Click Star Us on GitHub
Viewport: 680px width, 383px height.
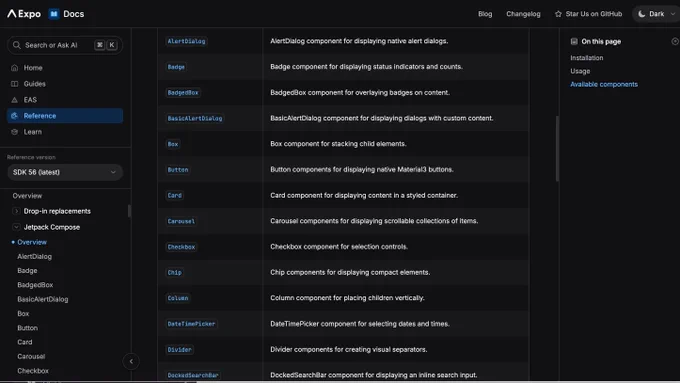click(x=588, y=14)
